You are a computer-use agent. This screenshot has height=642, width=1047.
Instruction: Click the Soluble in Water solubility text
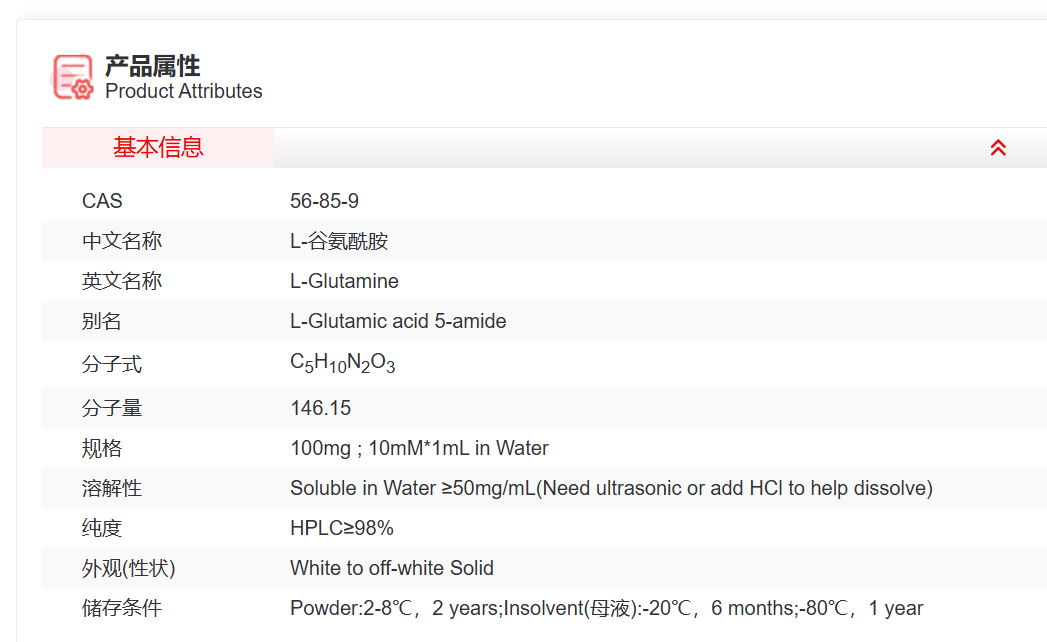pyautogui.click(x=610, y=488)
